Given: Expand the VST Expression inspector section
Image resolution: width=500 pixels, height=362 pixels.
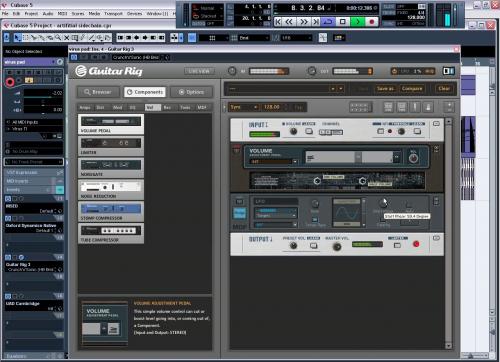Looking at the screenshot, I should pos(34,172).
